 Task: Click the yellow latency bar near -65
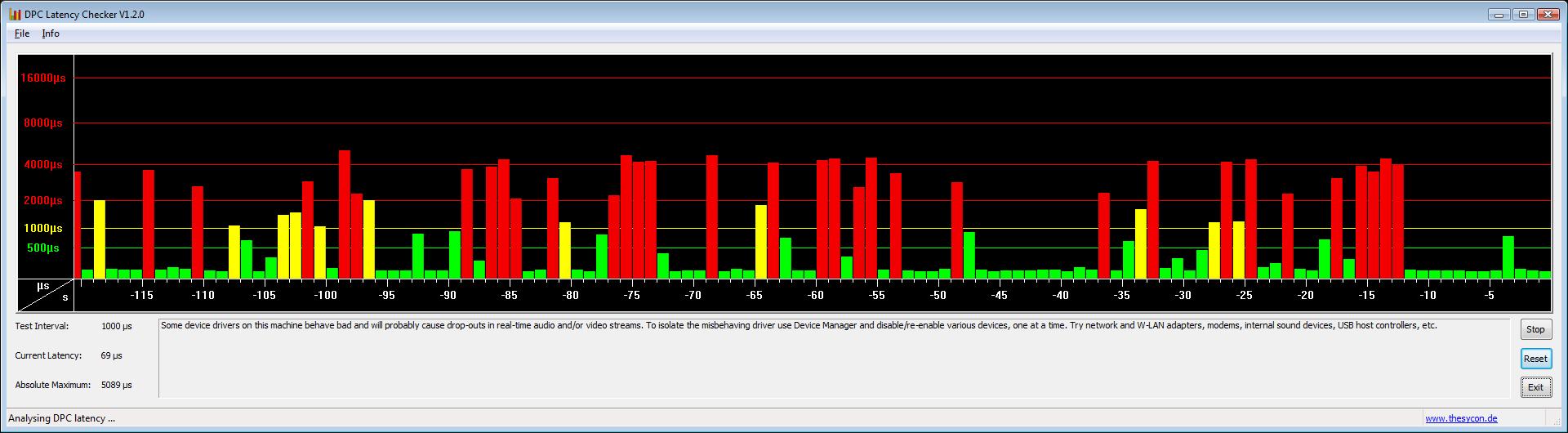pyautogui.click(x=761, y=242)
